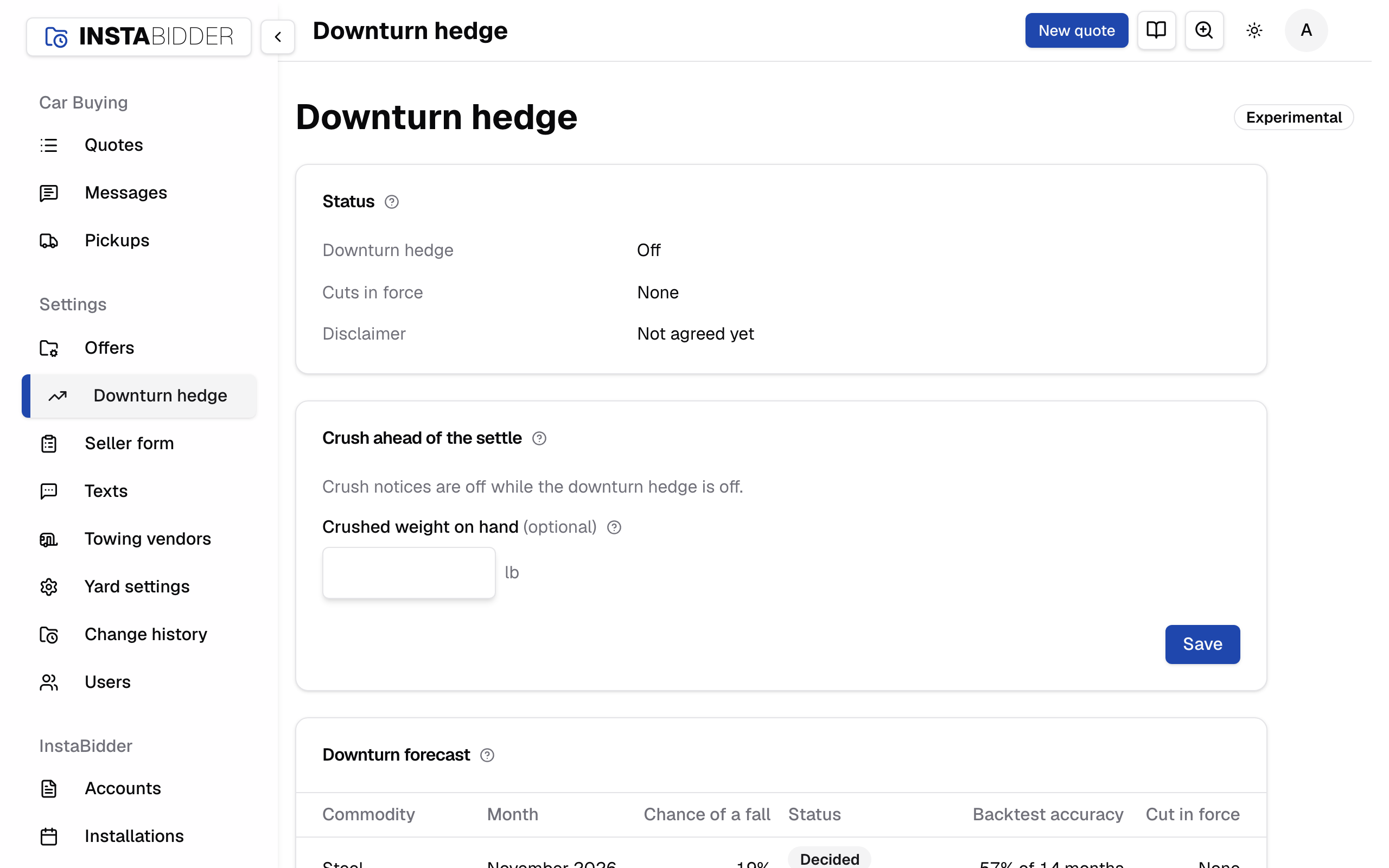Image resolution: width=1389 pixels, height=868 pixels.
Task: Go to Messages
Action: pos(126,193)
